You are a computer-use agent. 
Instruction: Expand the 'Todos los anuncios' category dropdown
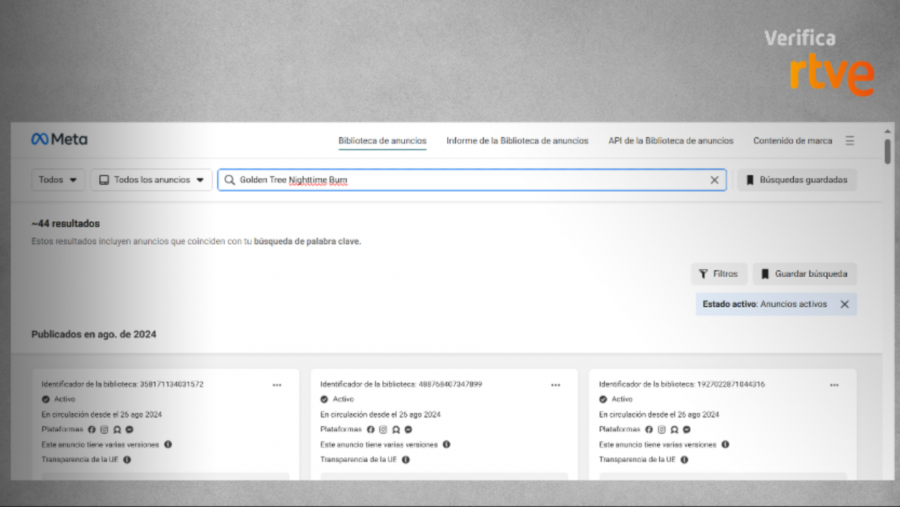coord(151,180)
